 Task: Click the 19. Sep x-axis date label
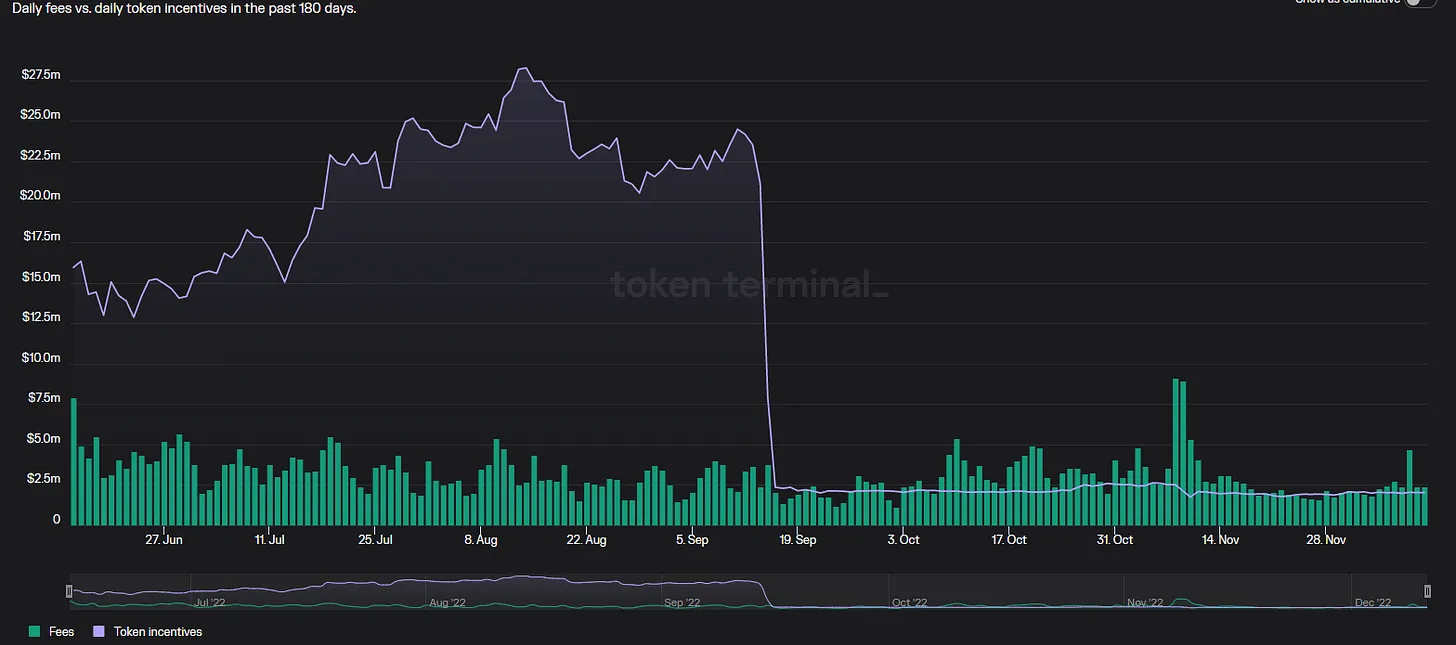click(798, 540)
